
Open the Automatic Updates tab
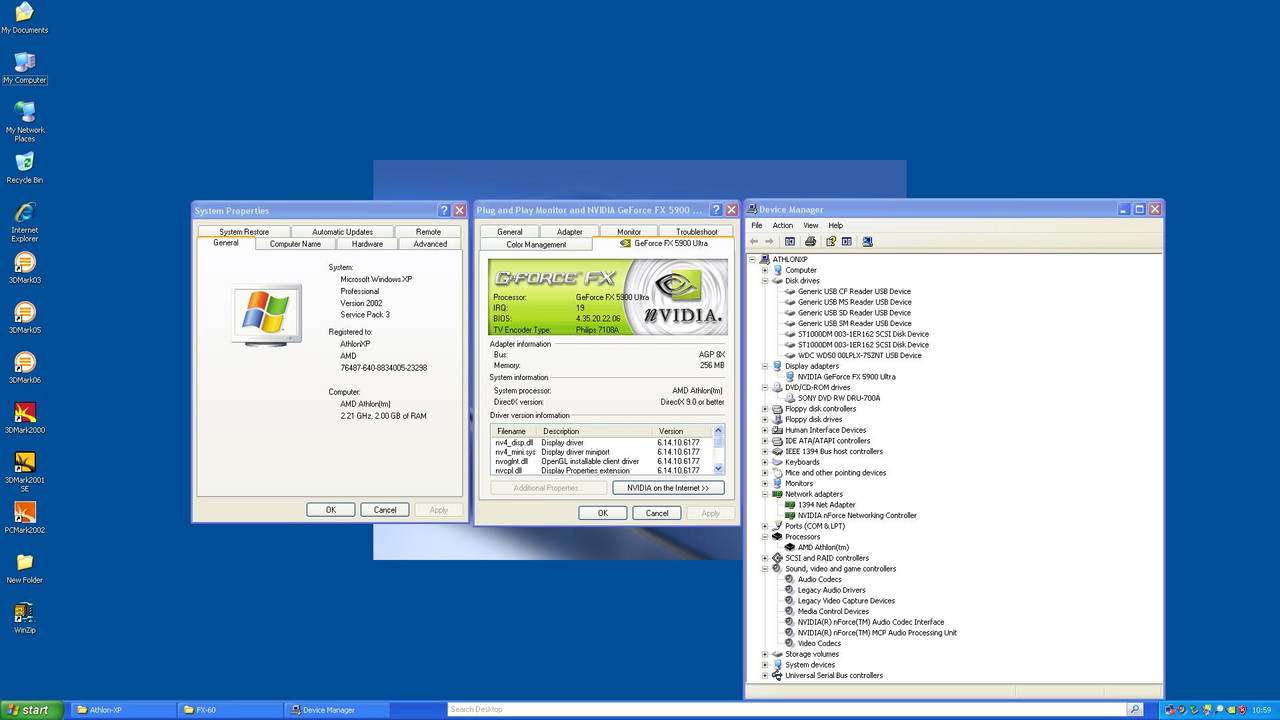click(x=343, y=232)
